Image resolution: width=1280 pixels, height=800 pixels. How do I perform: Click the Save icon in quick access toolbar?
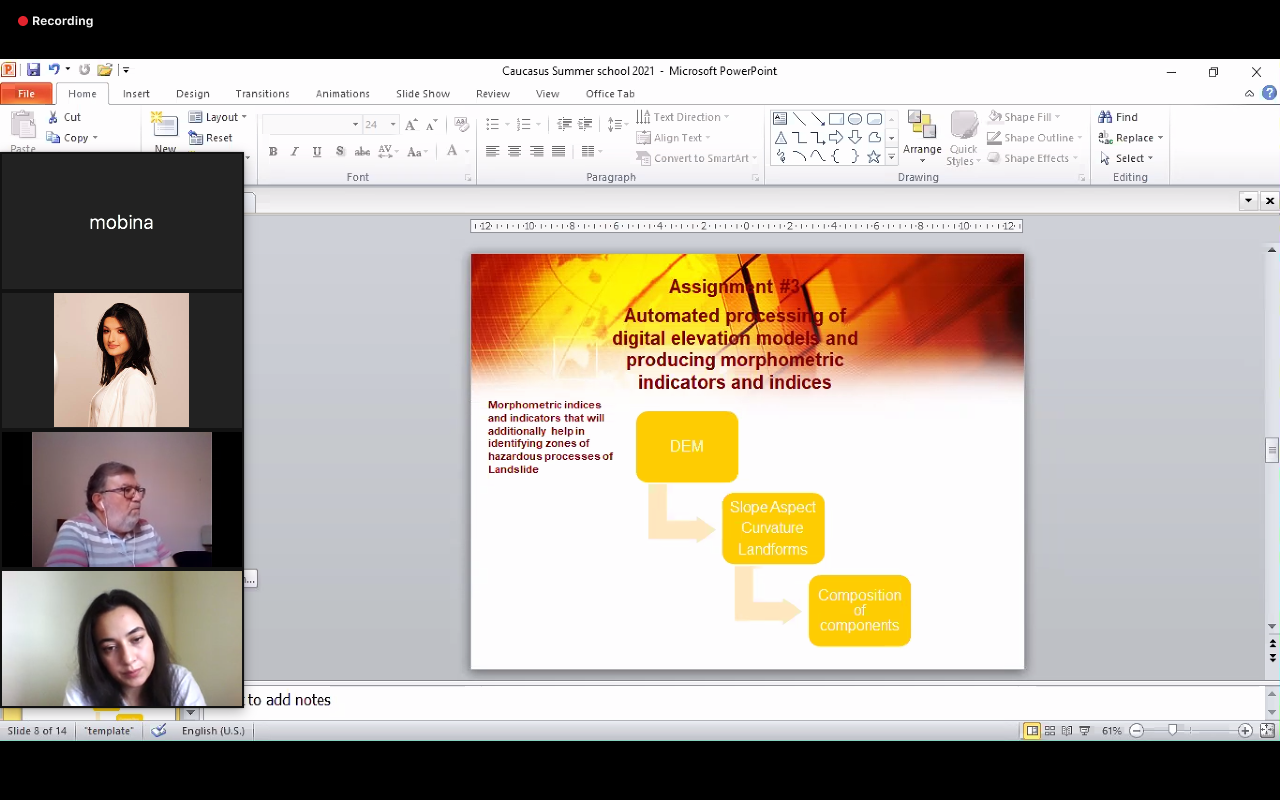33,70
